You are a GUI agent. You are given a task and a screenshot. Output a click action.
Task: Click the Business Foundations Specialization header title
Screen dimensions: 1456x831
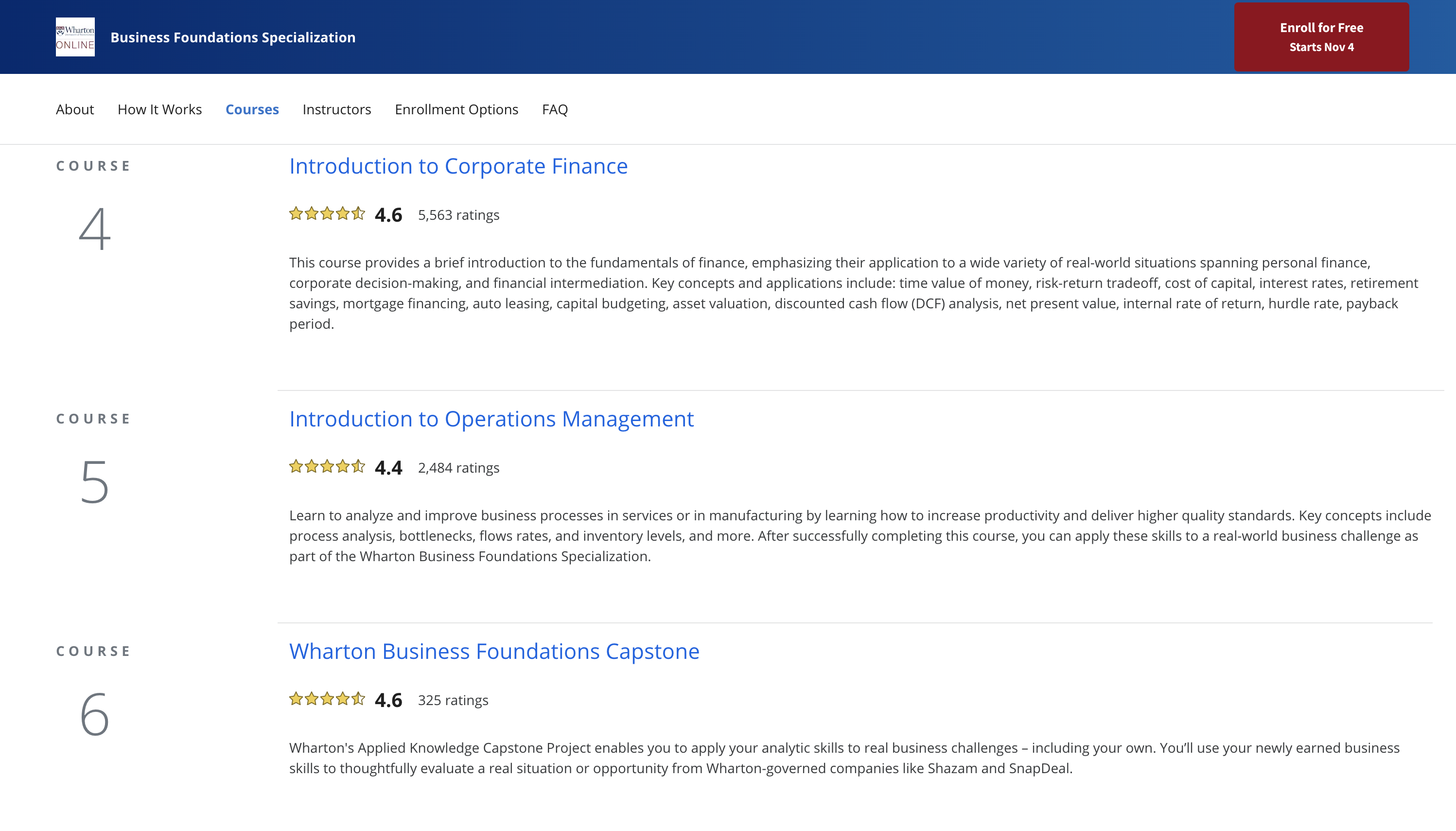pos(233,37)
